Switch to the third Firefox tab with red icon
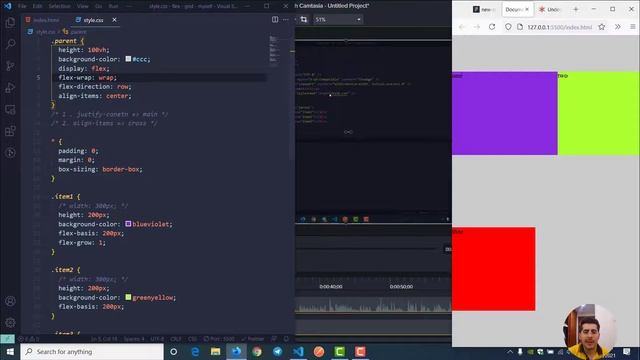 pos(549,9)
